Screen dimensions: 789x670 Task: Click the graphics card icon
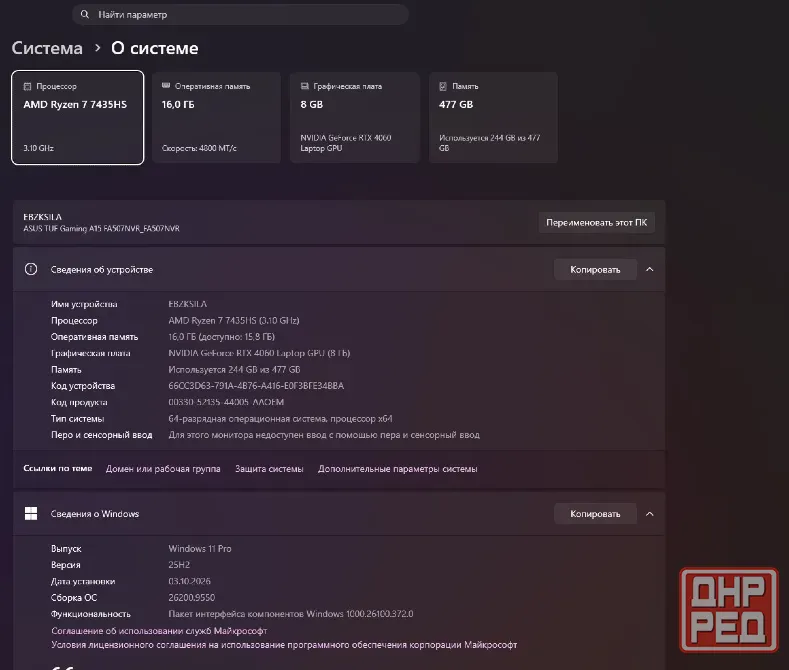click(x=304, y=86)
